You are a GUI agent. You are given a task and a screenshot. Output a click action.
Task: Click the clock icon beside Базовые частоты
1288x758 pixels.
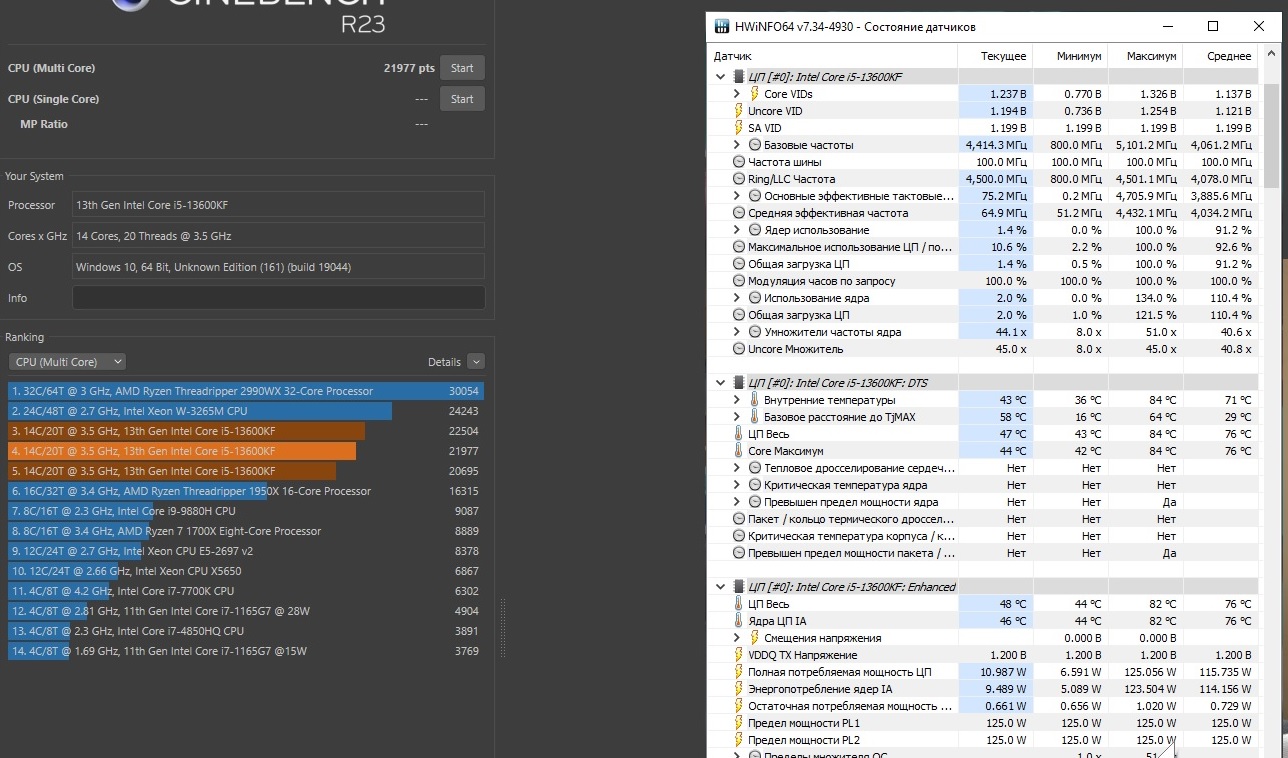[755, 145]
